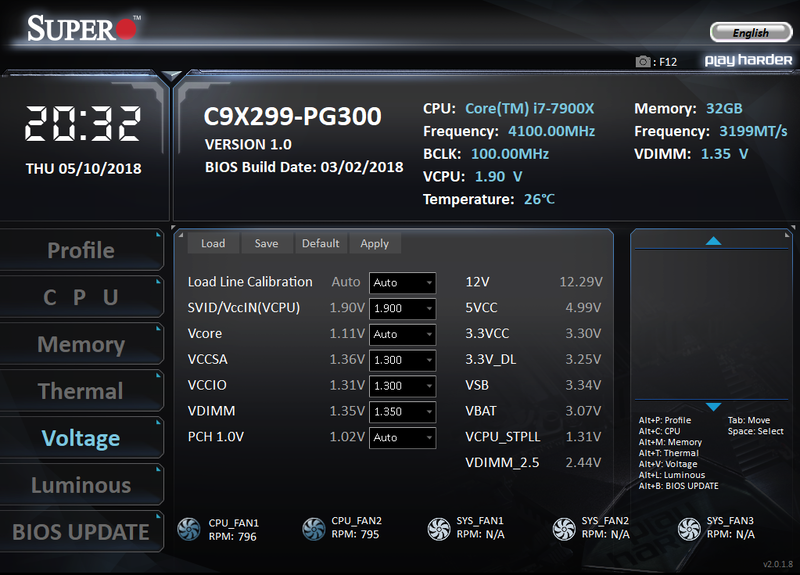Expand the VCCIO voltage dropdown
800x575 pixels.
[x=403, y=386]
